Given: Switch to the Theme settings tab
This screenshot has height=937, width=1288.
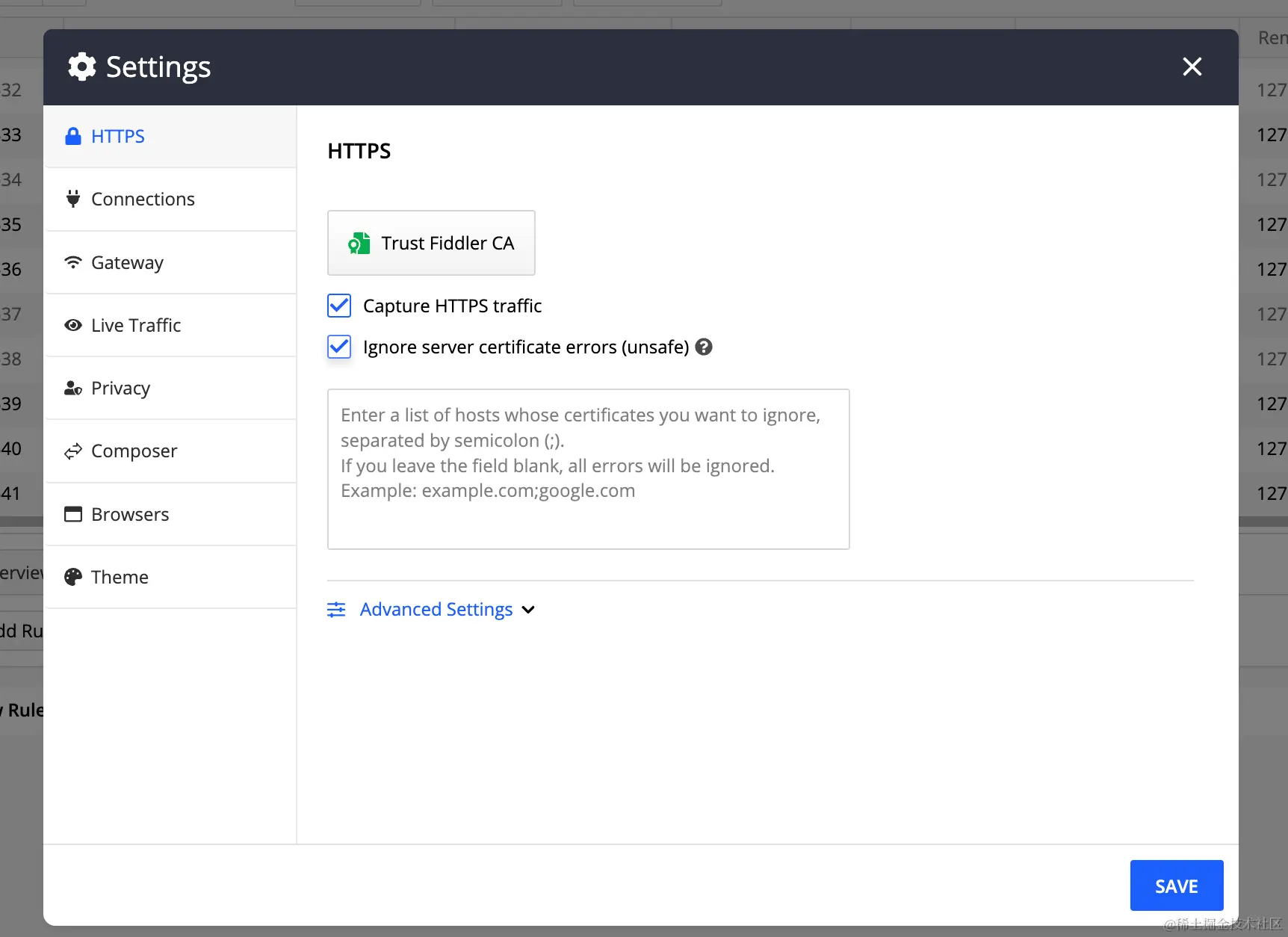Looking at the screenshot, I should point(170,577).
